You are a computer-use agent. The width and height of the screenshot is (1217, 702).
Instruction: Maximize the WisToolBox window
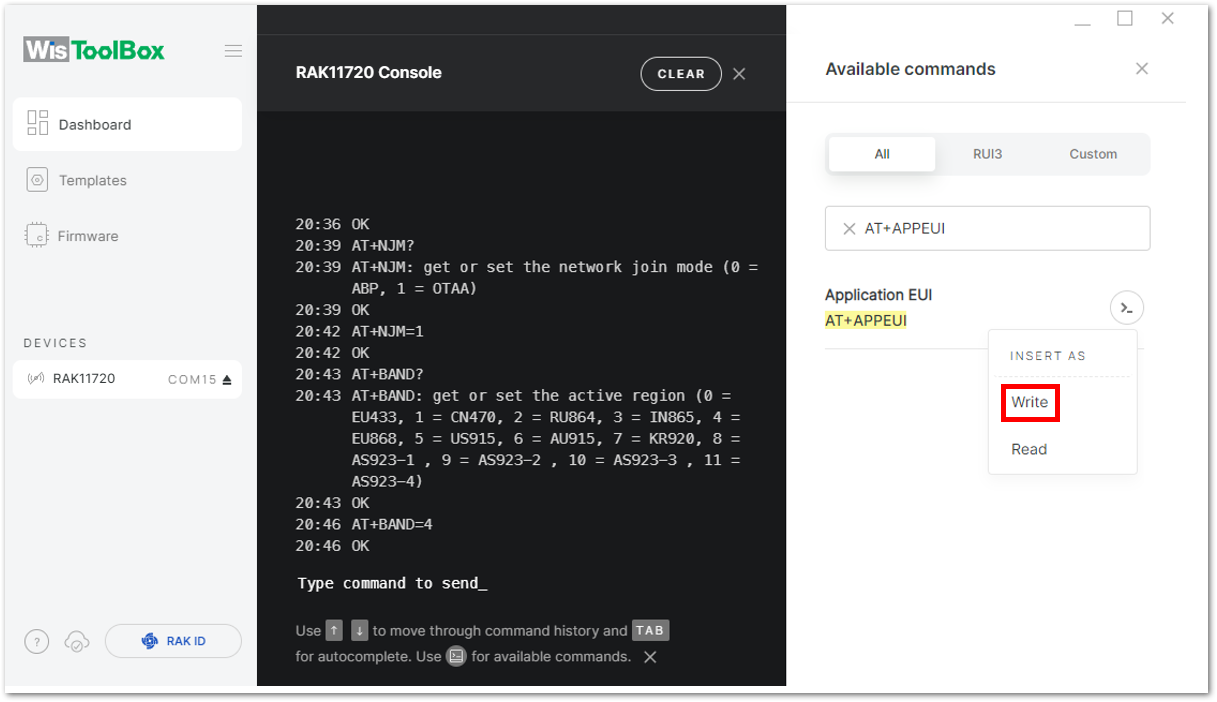[x=1125, y=18]
